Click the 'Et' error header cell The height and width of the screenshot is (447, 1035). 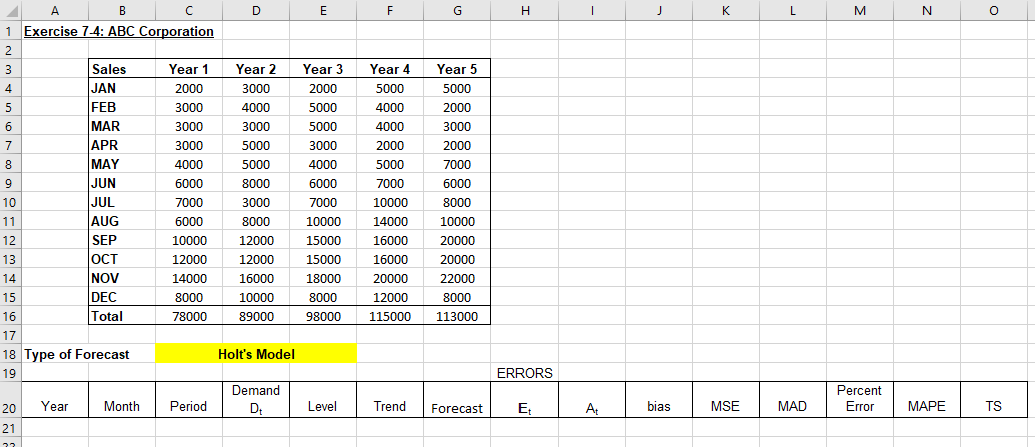pyautogui.click(x=524, y=399)
